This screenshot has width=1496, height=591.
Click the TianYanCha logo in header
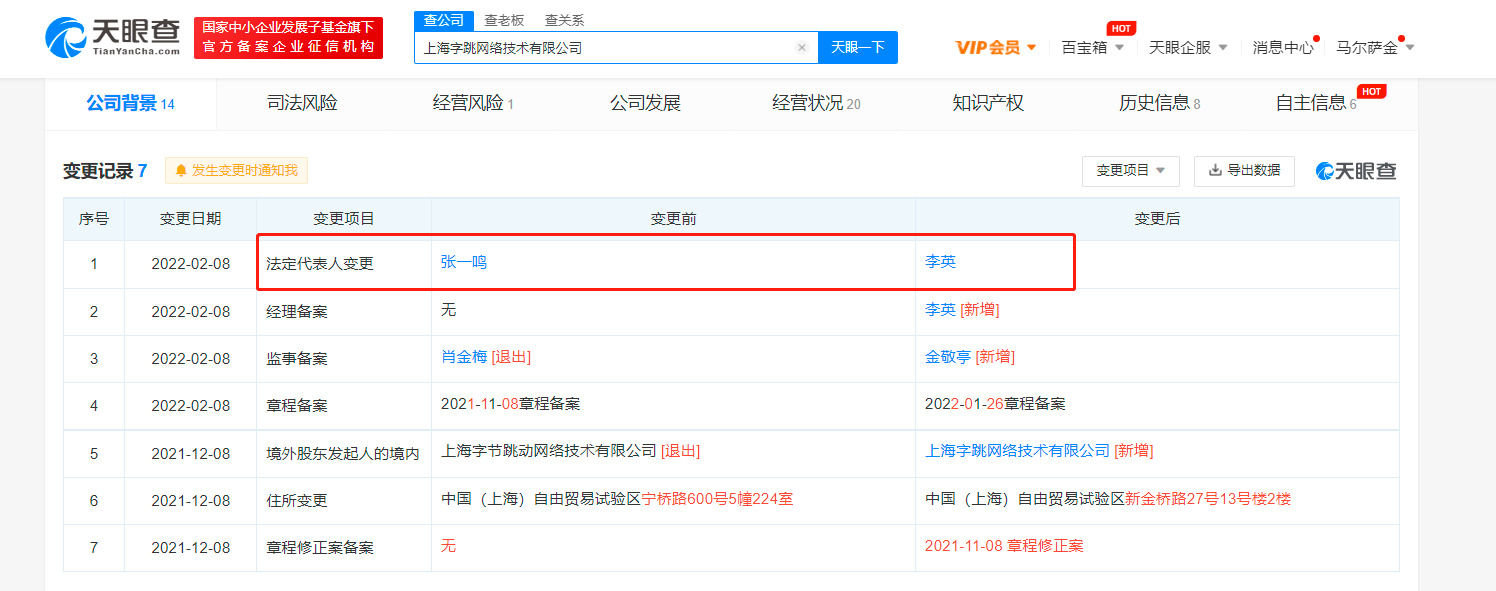tap(112, 37)
